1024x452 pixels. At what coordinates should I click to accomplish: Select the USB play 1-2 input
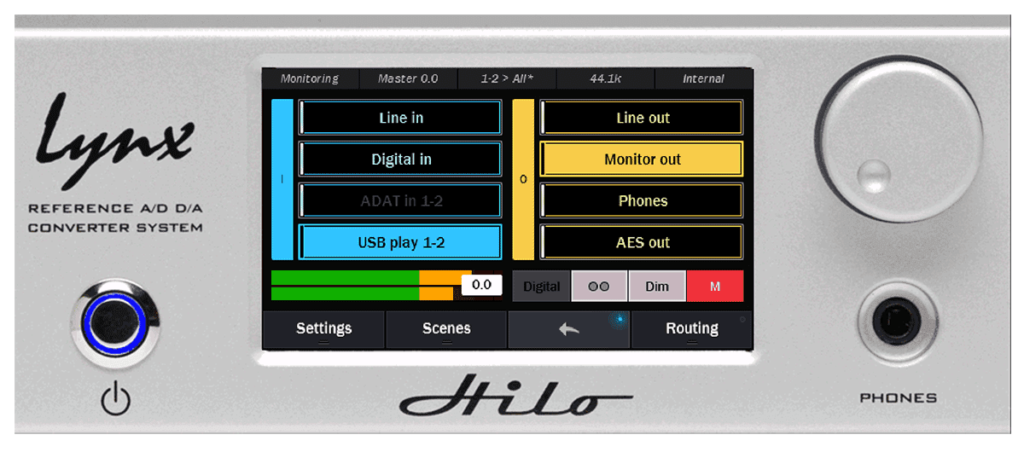point(400,242)
